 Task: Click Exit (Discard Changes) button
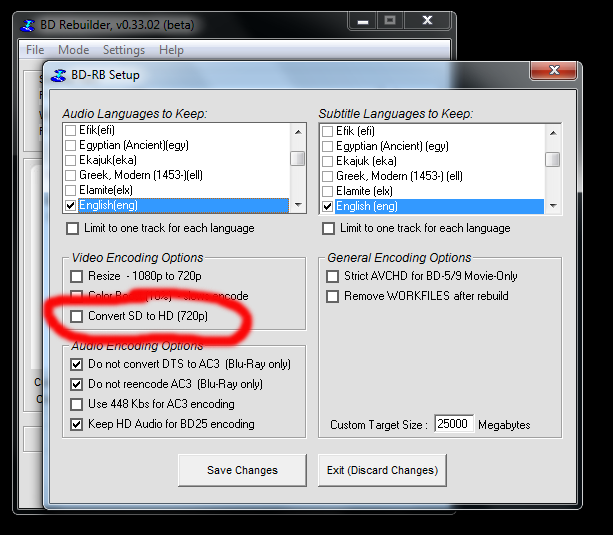point(382,470)
